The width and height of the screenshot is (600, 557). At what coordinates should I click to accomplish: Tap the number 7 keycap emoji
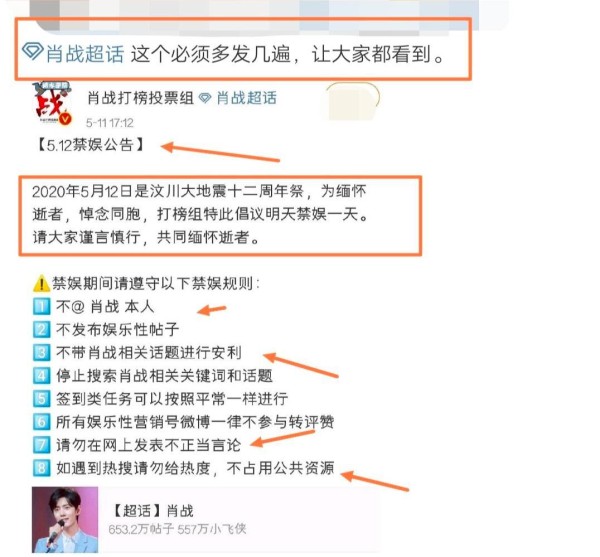tap(41, 445)
